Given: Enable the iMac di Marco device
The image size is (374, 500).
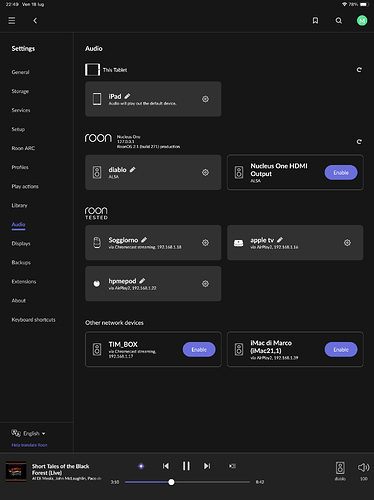Looking at the screenshot, I should (x=341, y=350).
